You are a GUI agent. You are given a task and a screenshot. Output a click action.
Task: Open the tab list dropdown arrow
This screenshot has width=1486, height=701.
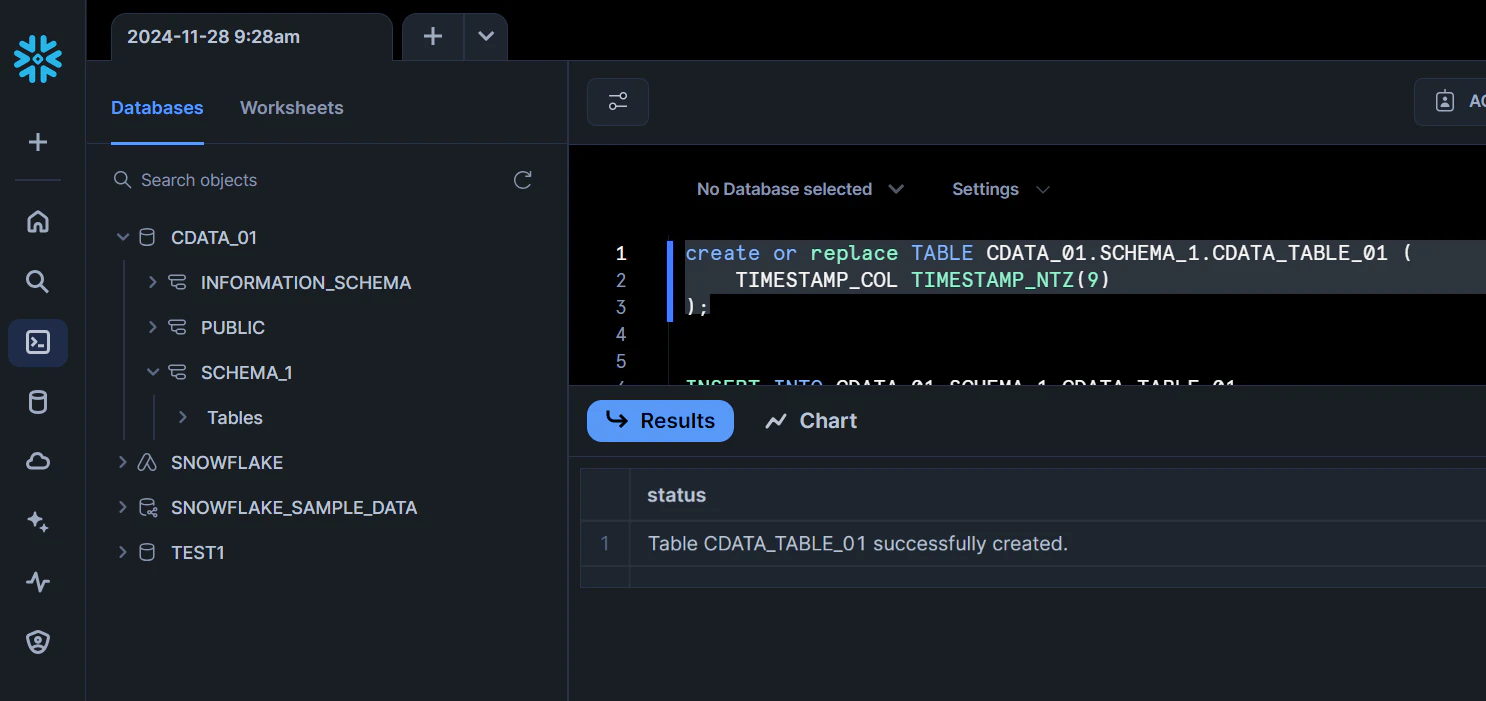pos(486,37)
